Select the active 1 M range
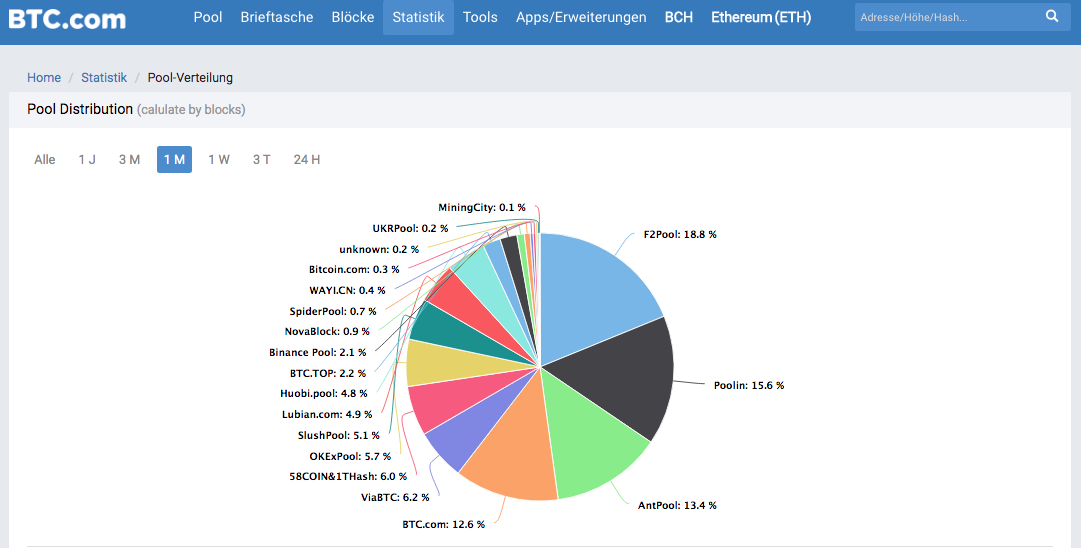The width and height of the screenshot is (1081, 548). [x=174, y=159]
